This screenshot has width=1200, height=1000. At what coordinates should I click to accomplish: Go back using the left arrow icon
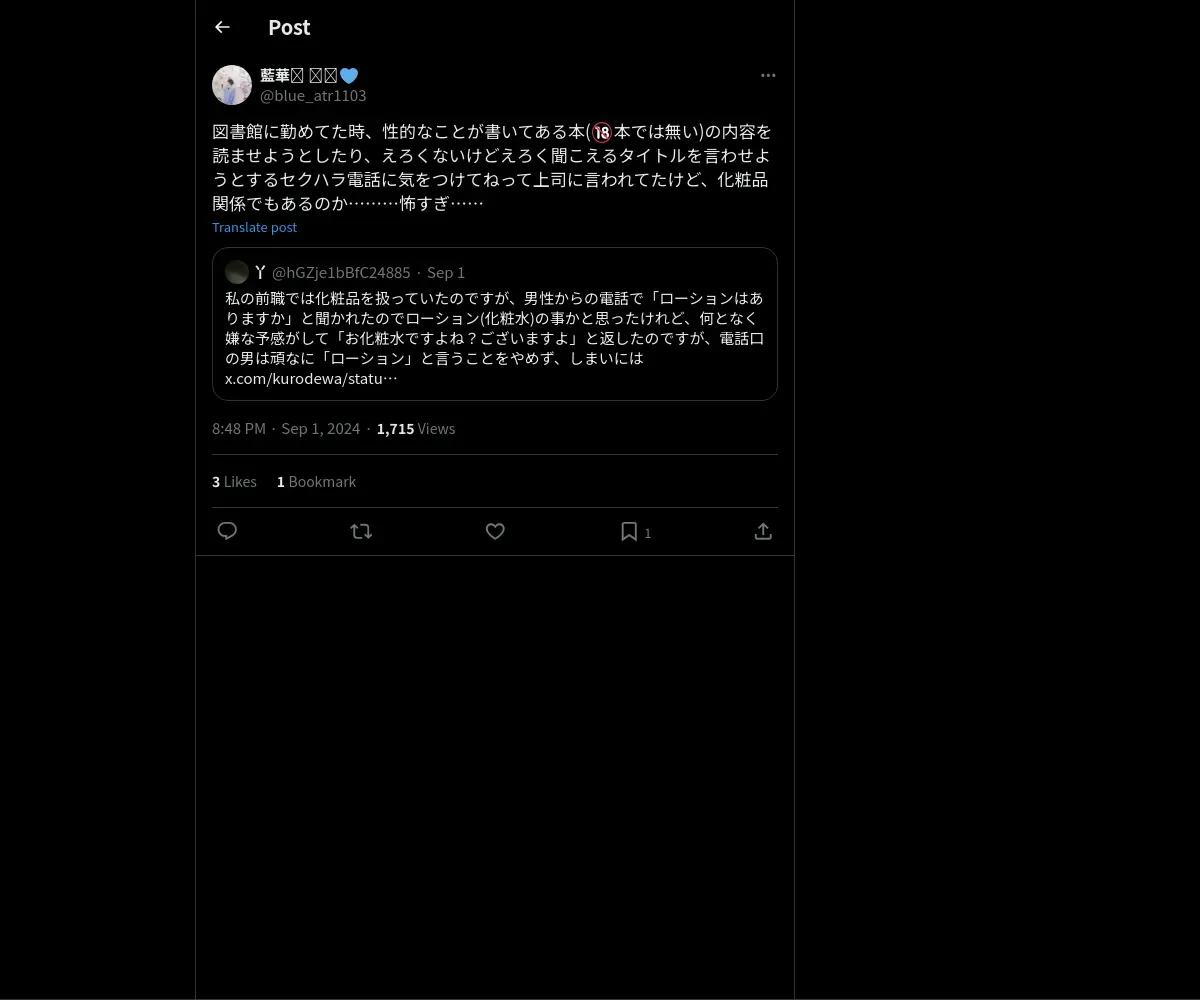pos(222,28)
